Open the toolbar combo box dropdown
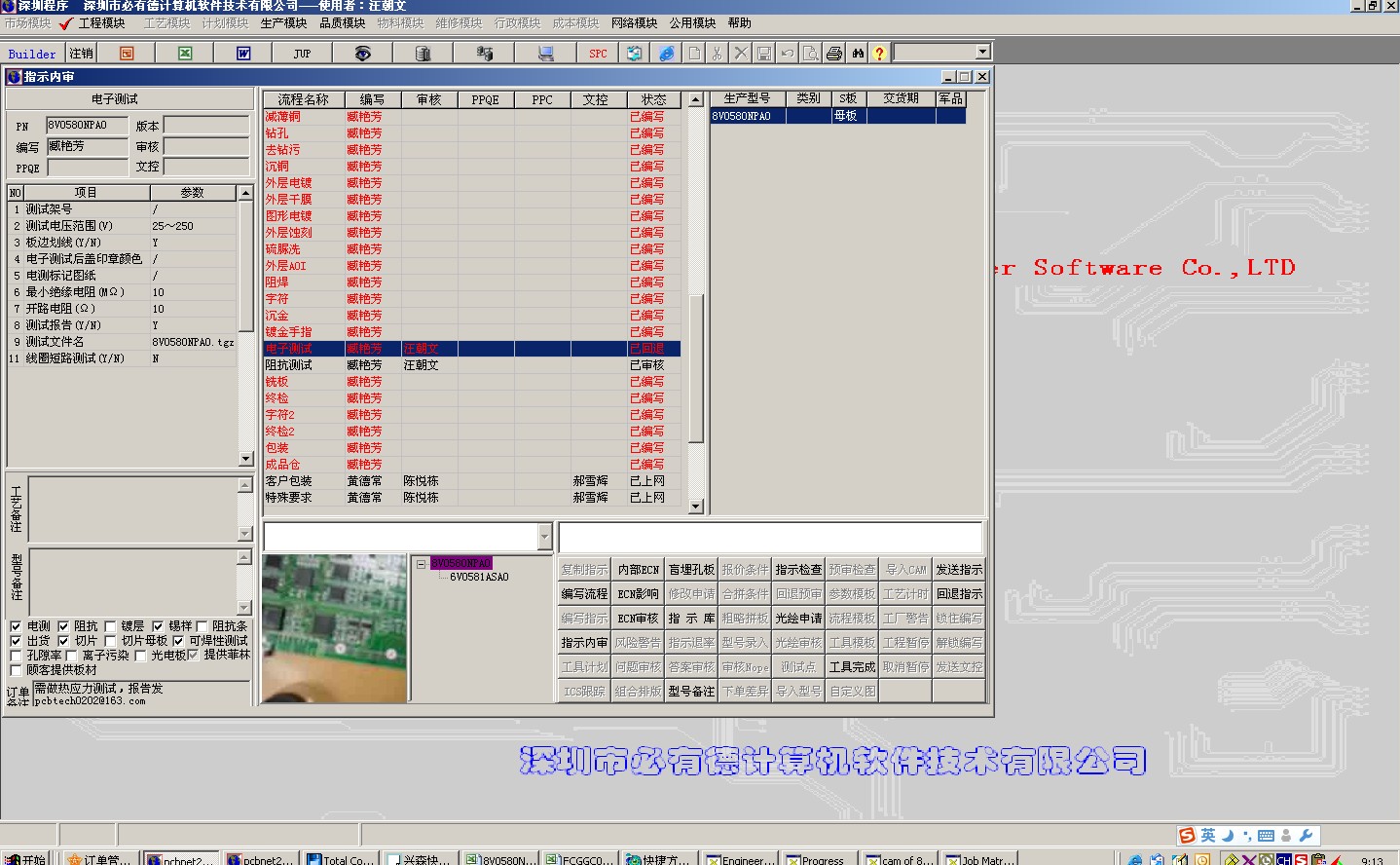This screenshot has width=1400, height=865. 982,52
